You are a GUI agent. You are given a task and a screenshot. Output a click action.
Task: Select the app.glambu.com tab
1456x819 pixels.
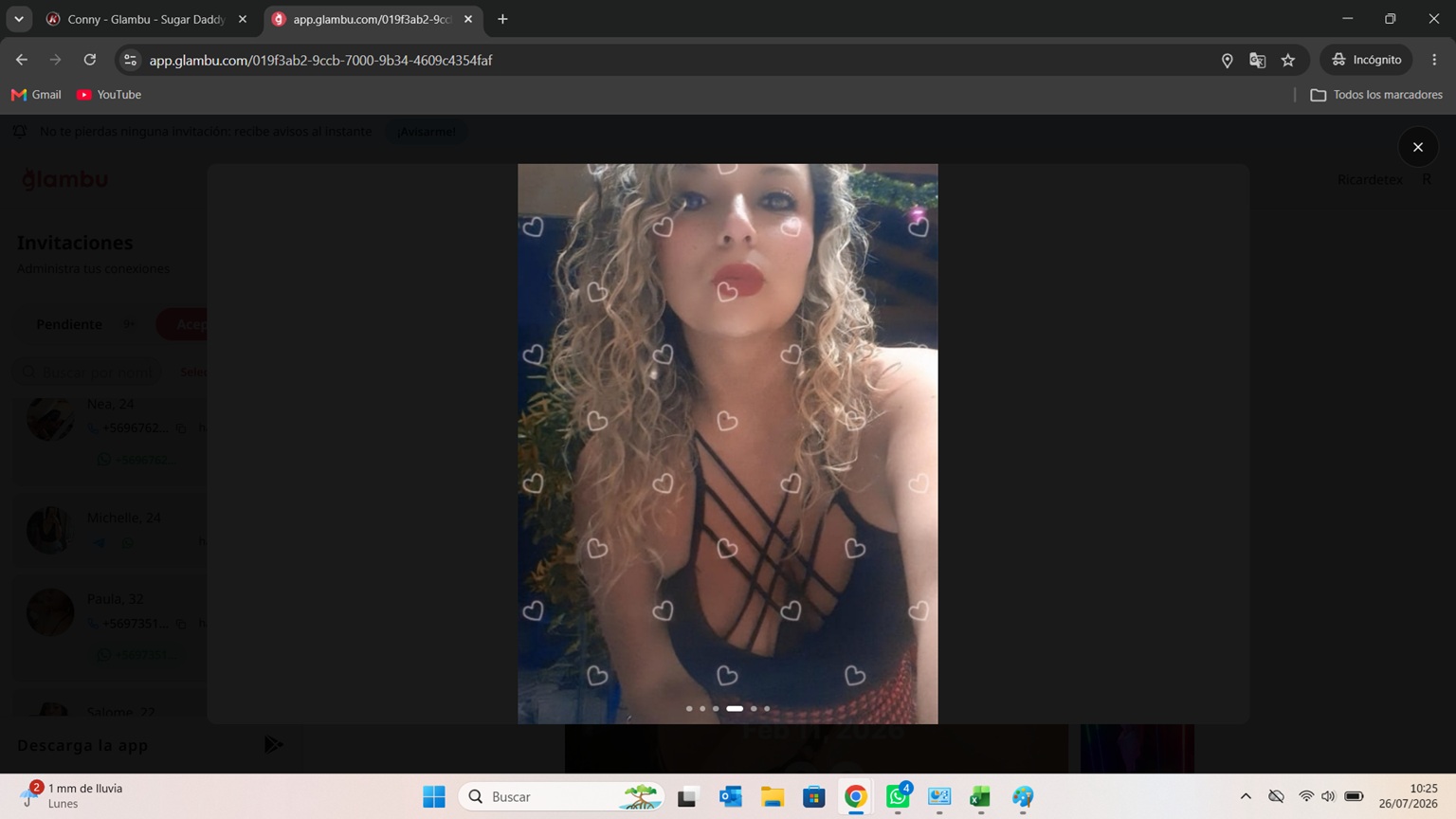(x=373, y=19)
